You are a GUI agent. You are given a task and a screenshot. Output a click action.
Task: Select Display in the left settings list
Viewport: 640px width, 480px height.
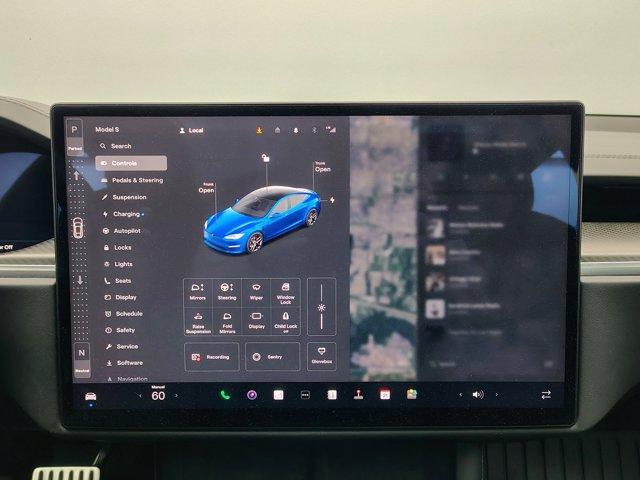(x=120, y=297)
